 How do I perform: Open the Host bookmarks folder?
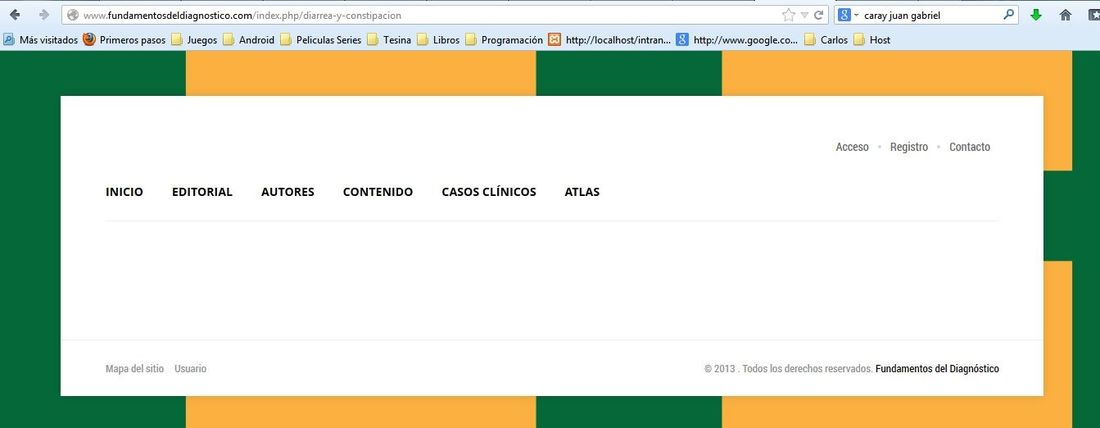pyautogui.click(x=873, y=40)
